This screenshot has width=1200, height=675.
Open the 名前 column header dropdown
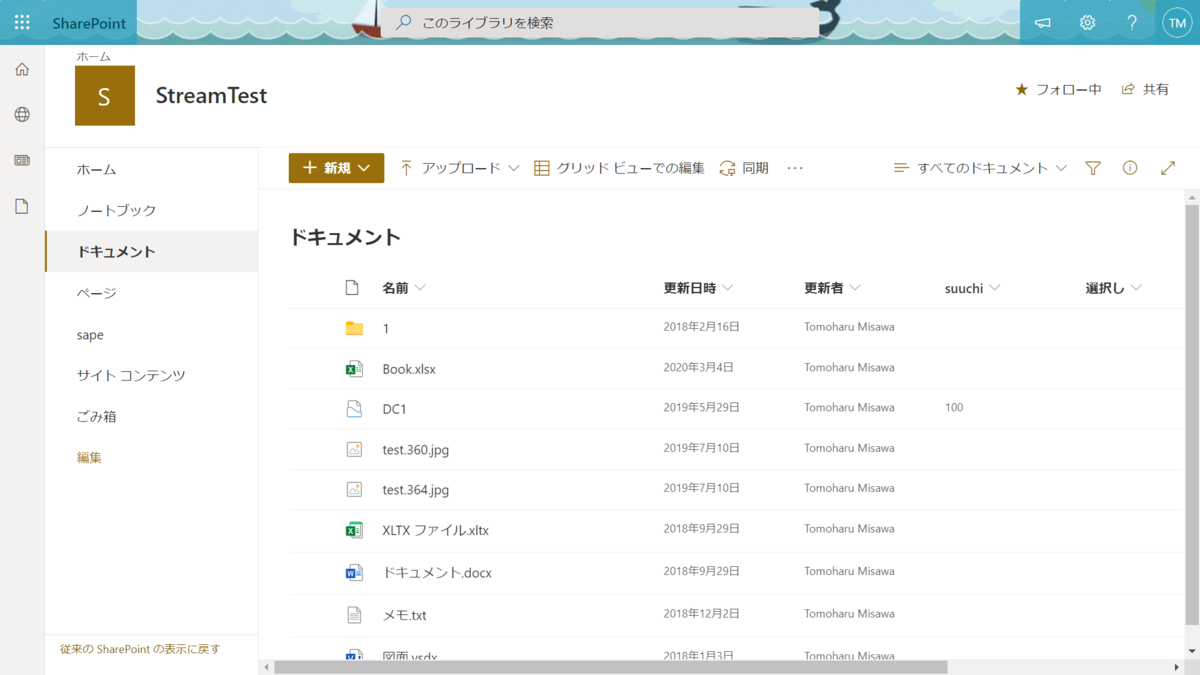(404, 288)
